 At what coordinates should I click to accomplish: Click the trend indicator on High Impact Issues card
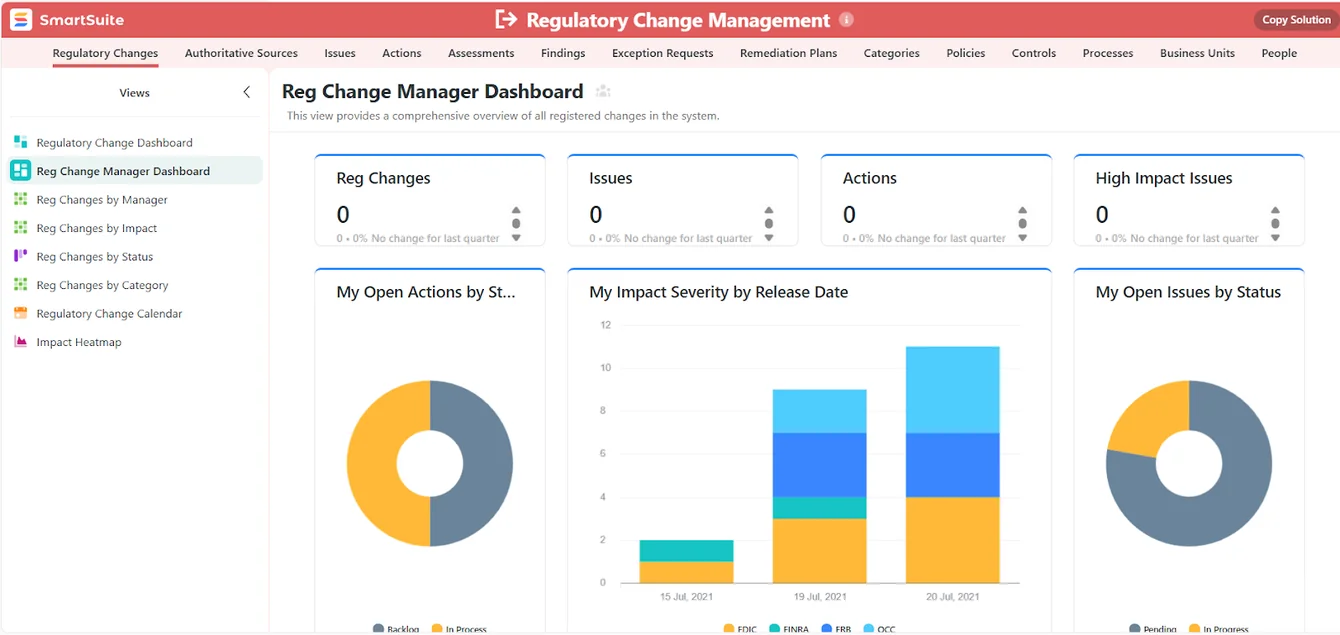tap(1275, 224)
